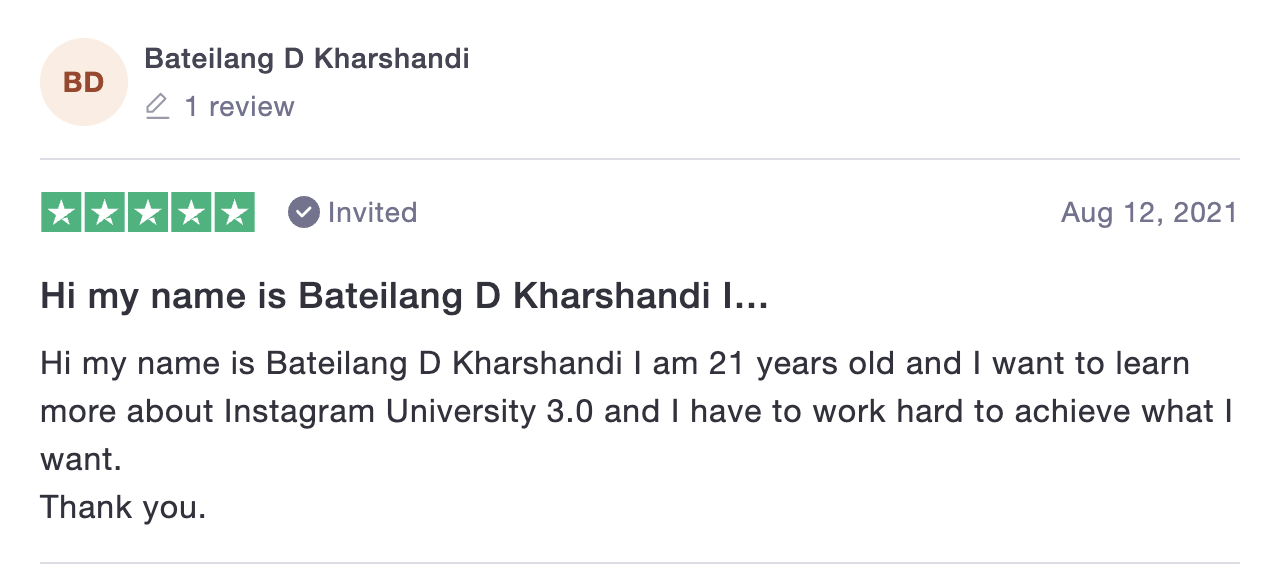Open reviewer name link beside the avatar
The image size is (1280, 574).
(x=307, y=59)
